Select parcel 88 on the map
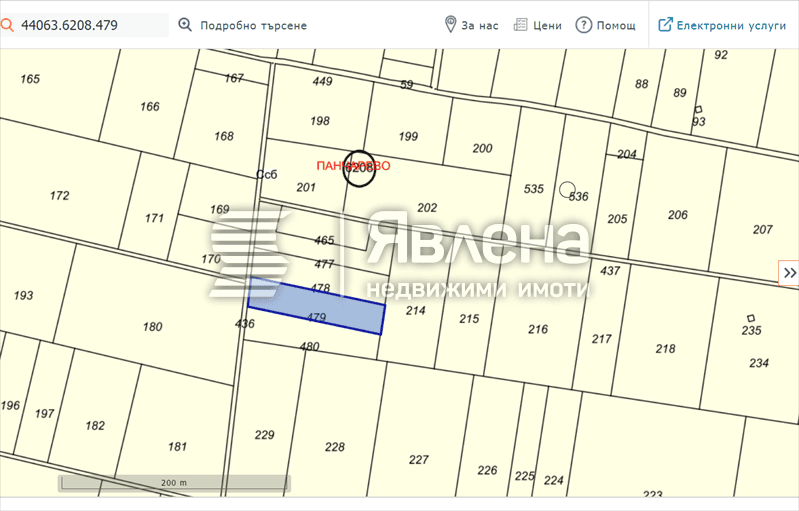Viewport: 799px width, 511px height. (x=642, y=84)
